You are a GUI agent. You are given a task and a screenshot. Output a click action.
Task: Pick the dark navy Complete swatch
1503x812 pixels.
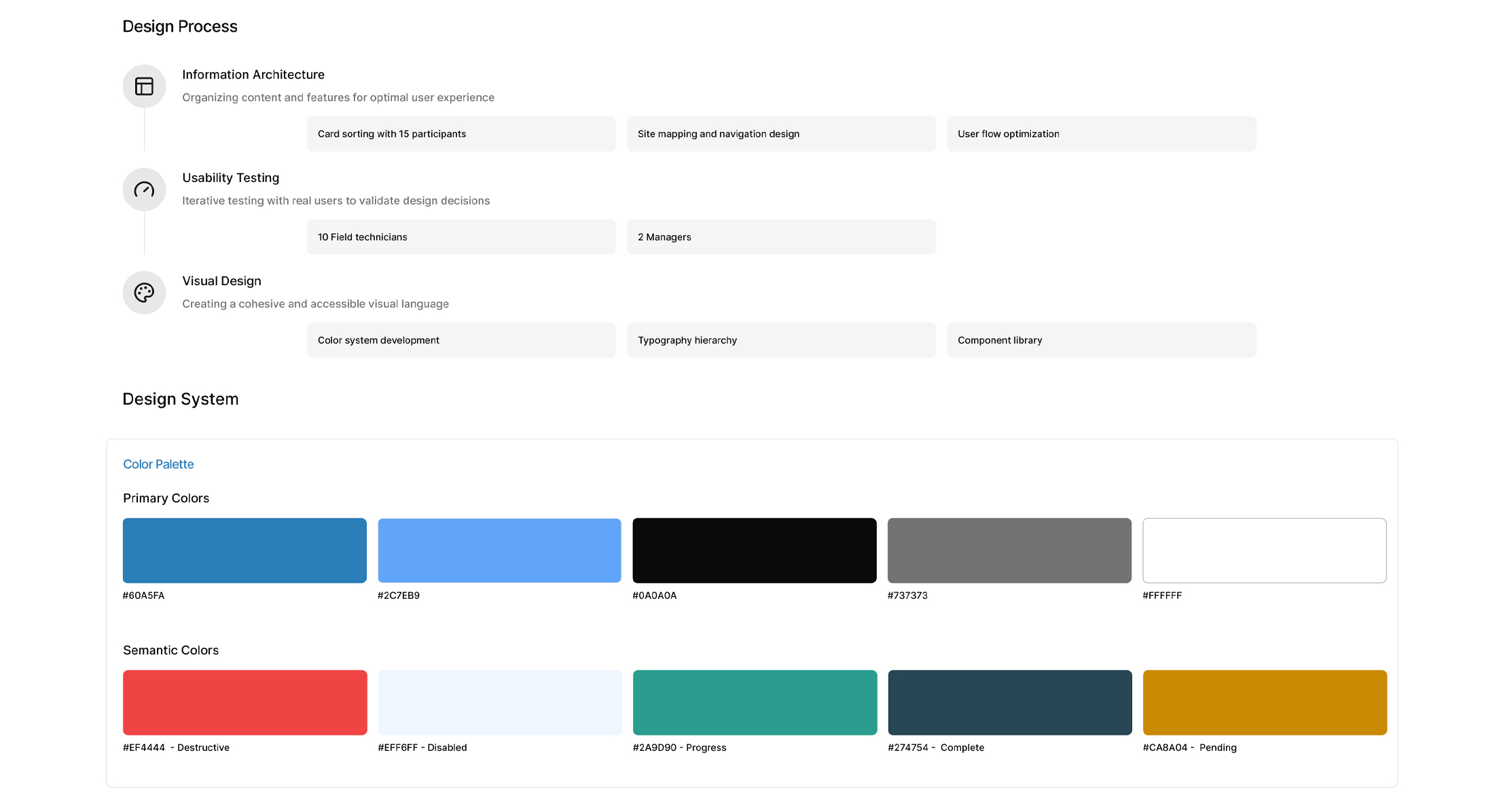tap(1009, 703)
